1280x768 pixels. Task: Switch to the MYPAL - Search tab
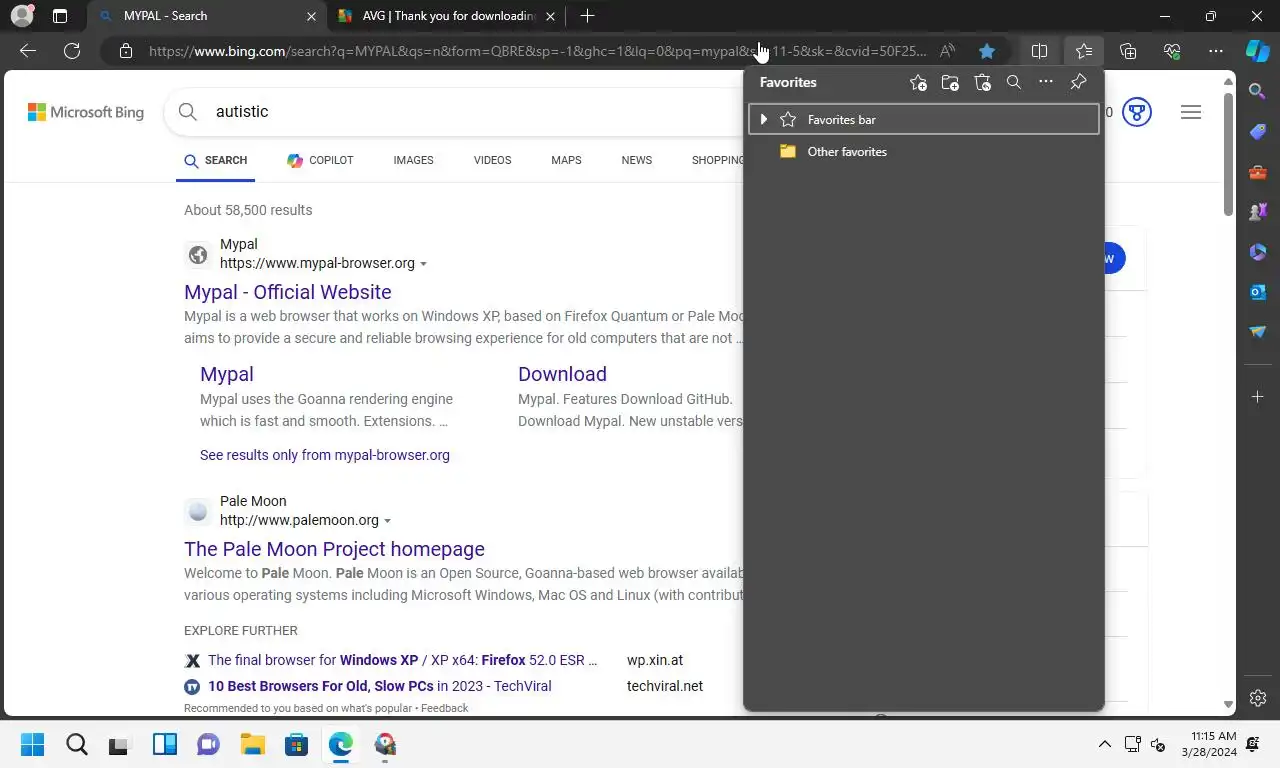207,16
